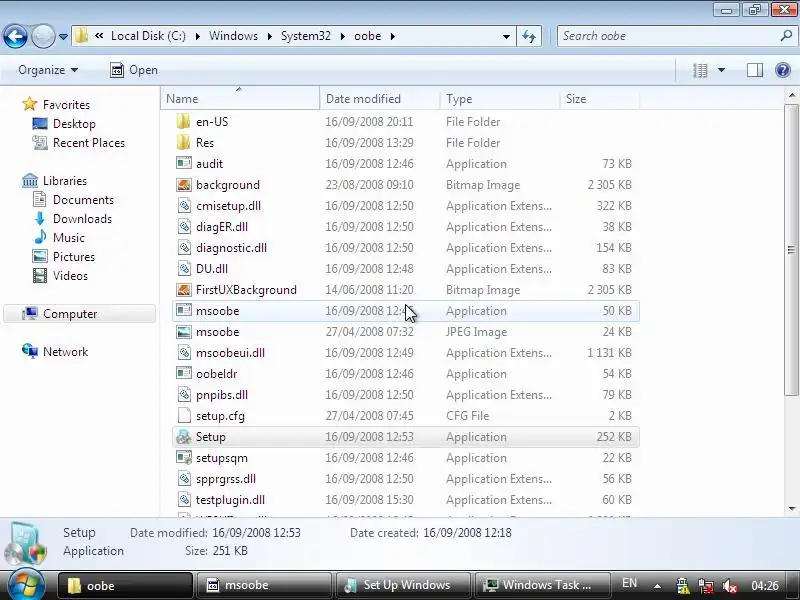Select the en-US folder icon
This screenshot has height=600, width=800.
point(184,121)
